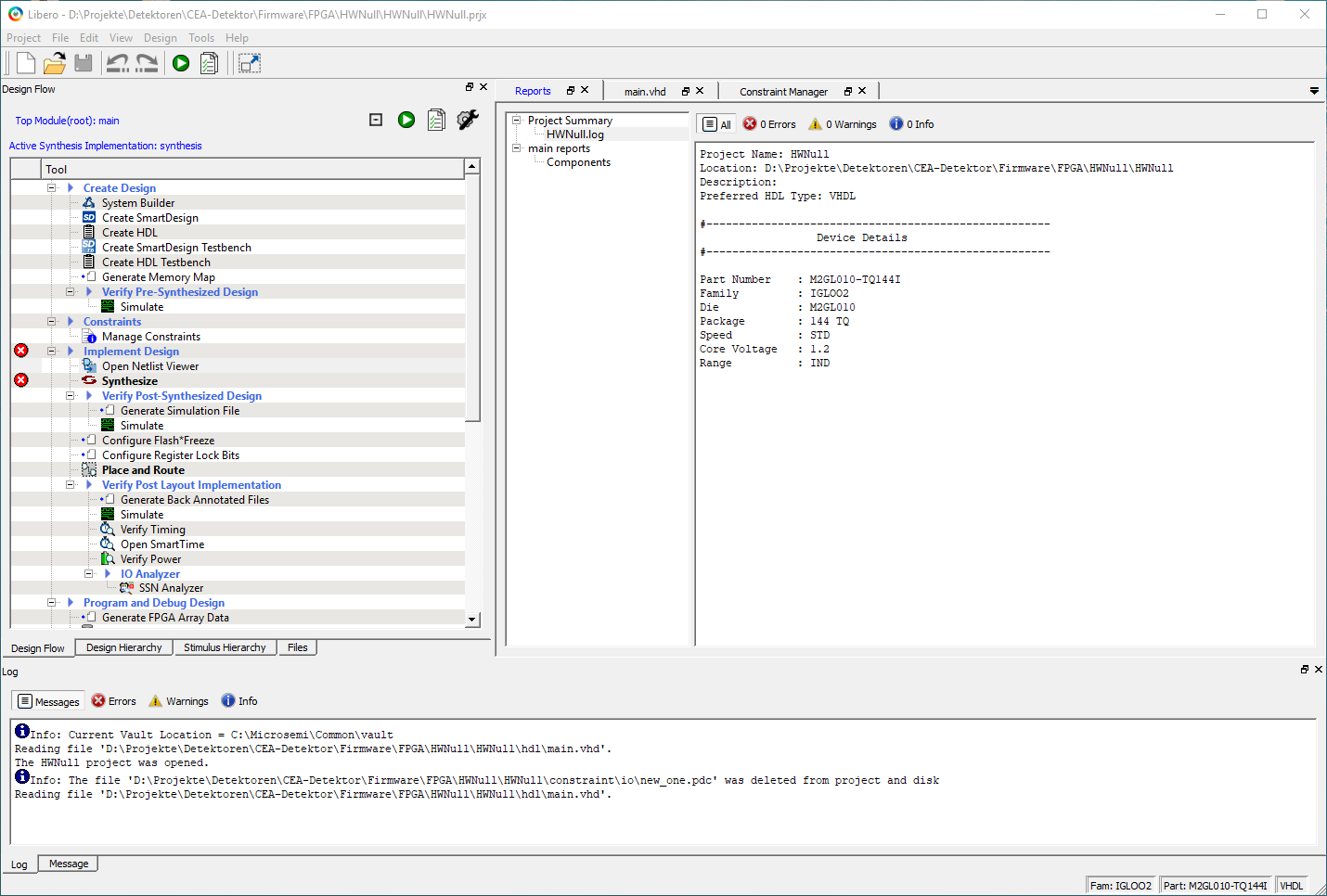Collapse the Implement Design node
The height and width of the screenshot is (896, 1327).
click(52, 352)
